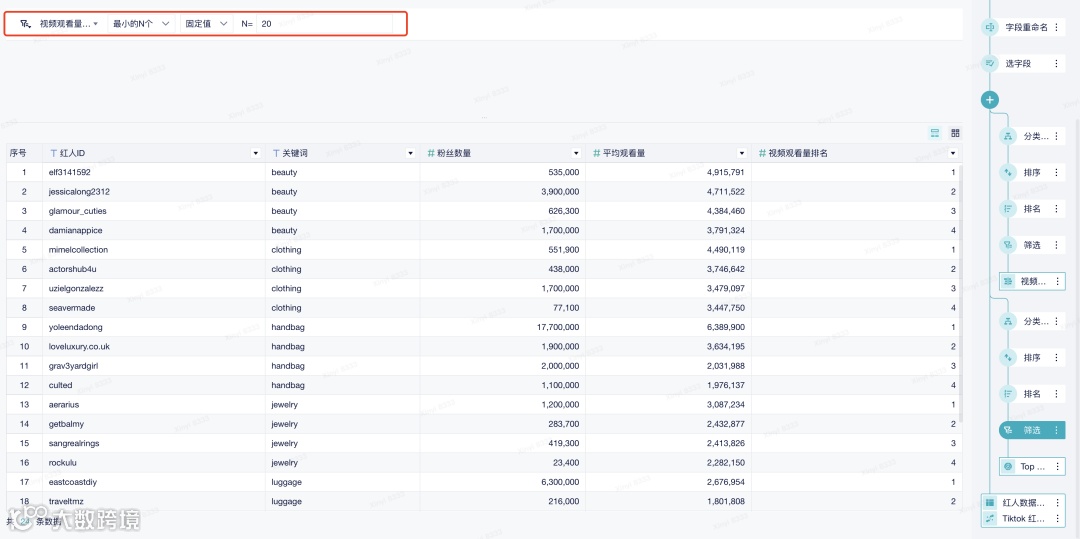Open 红人ID column filter arrow

click(256, 154)
